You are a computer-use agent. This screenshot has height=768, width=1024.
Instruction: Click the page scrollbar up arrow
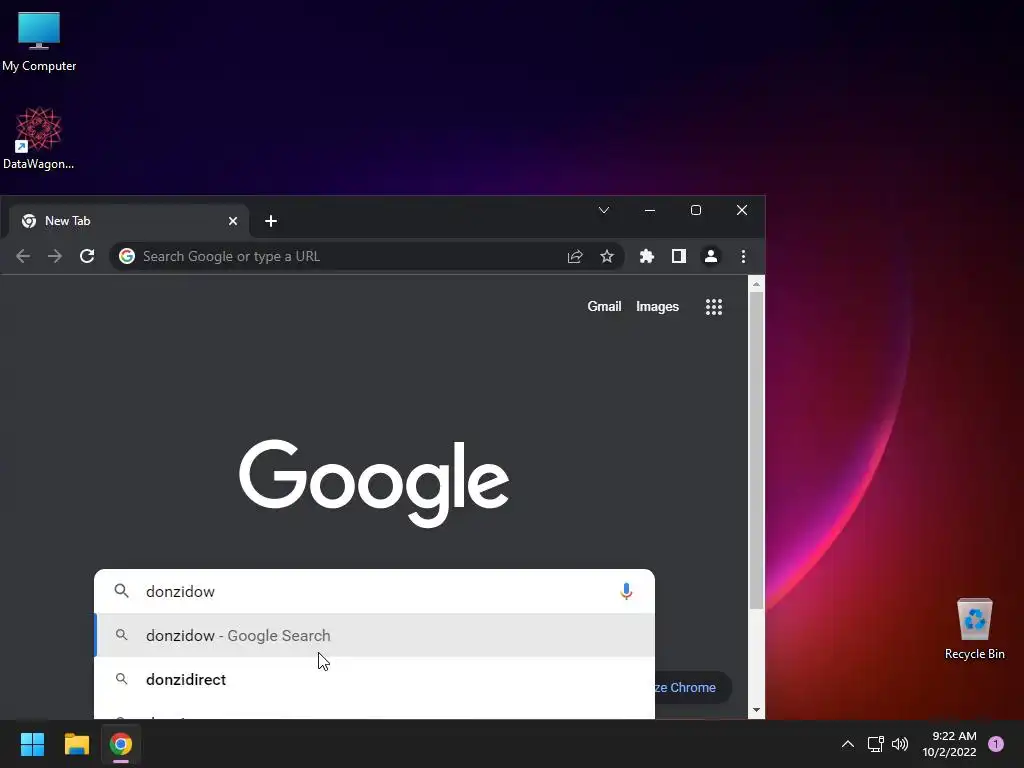756,283
